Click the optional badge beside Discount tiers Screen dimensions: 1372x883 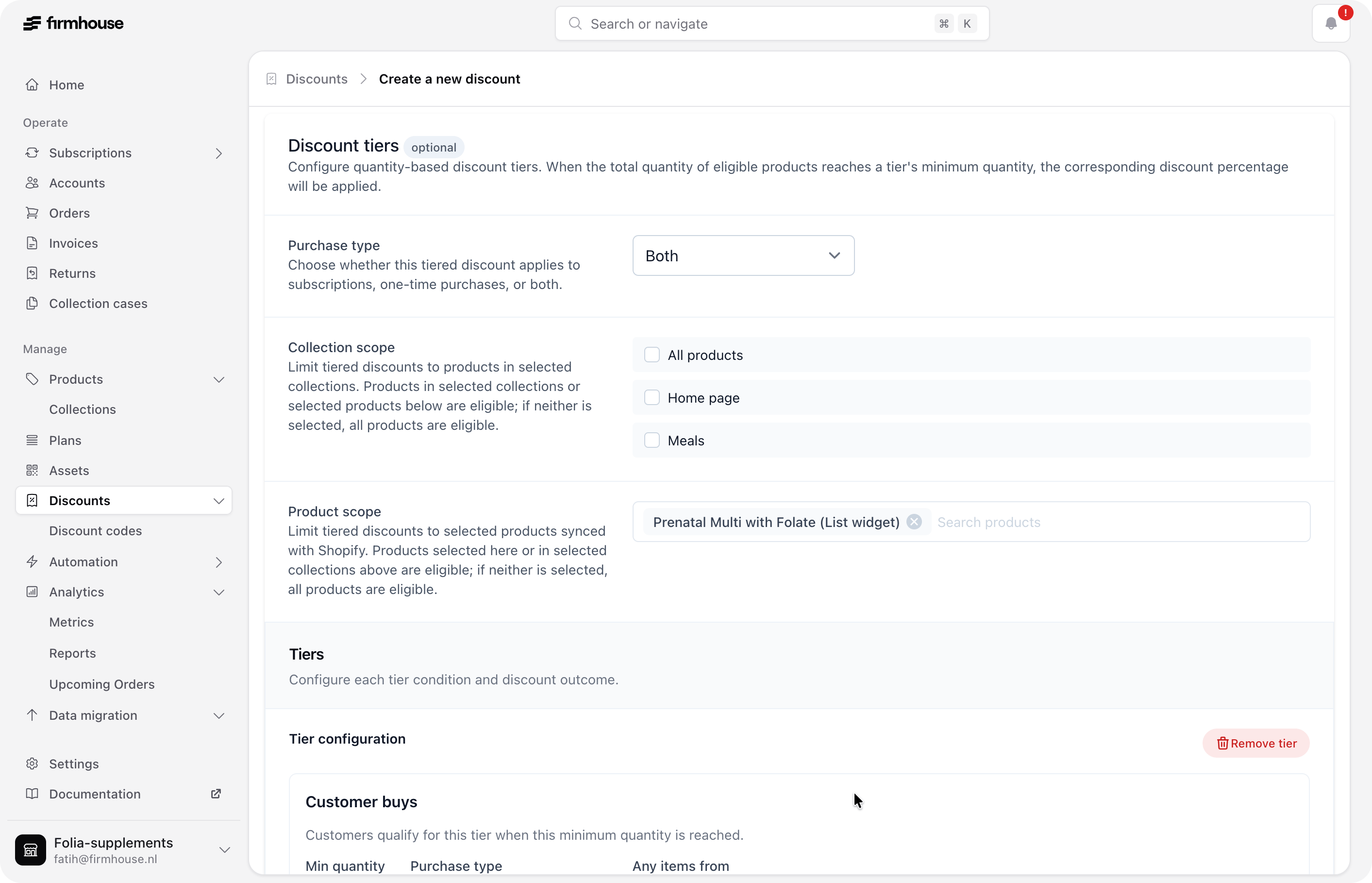click(x=434, y=147)
